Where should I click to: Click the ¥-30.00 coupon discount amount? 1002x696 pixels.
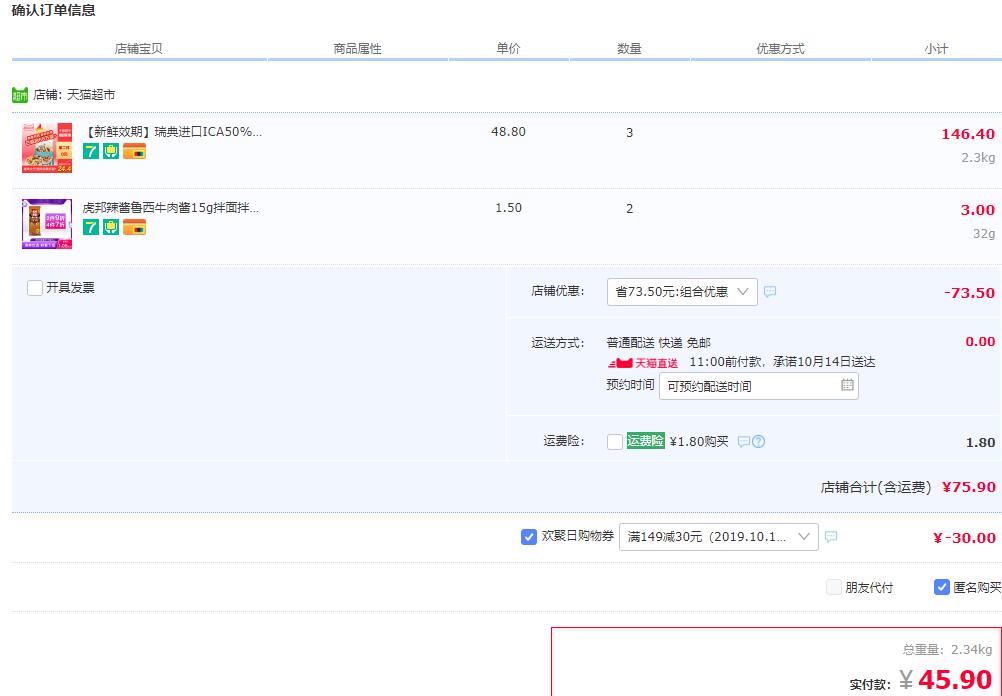click(x=964, y=538)
